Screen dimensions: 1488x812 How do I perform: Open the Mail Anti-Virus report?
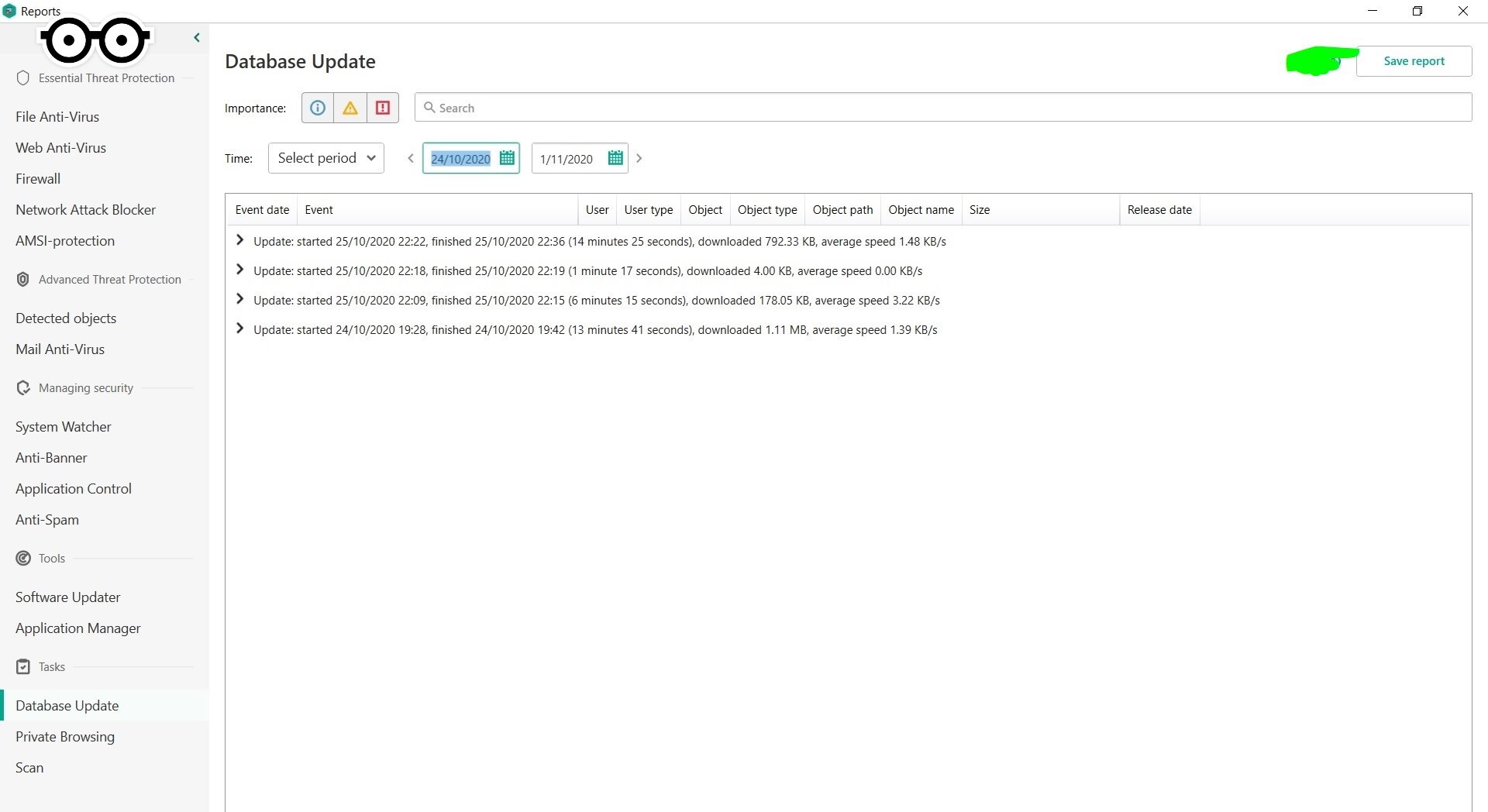[x=60, y=349]
